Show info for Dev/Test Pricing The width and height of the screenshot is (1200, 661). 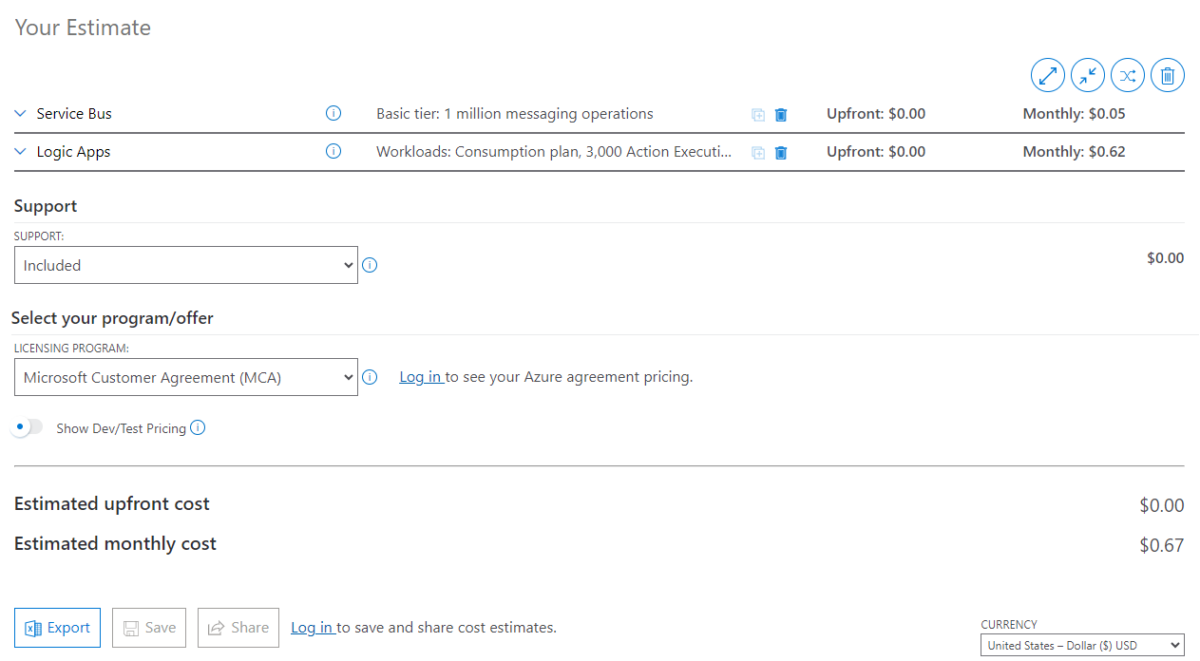click(198, 428)
